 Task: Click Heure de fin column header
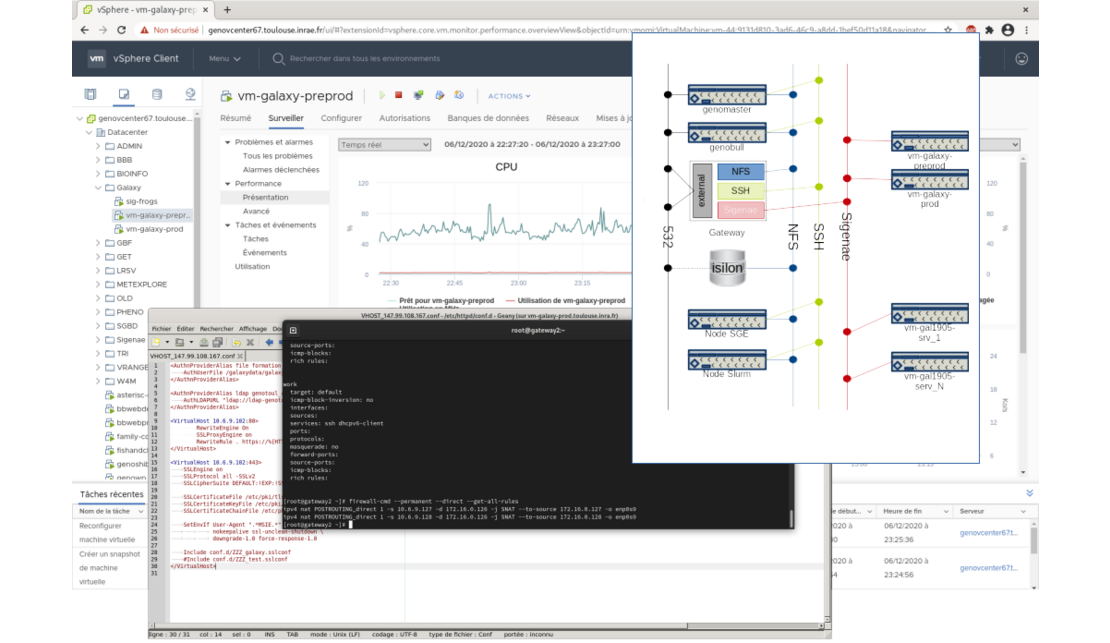click(x=914, y=511)
